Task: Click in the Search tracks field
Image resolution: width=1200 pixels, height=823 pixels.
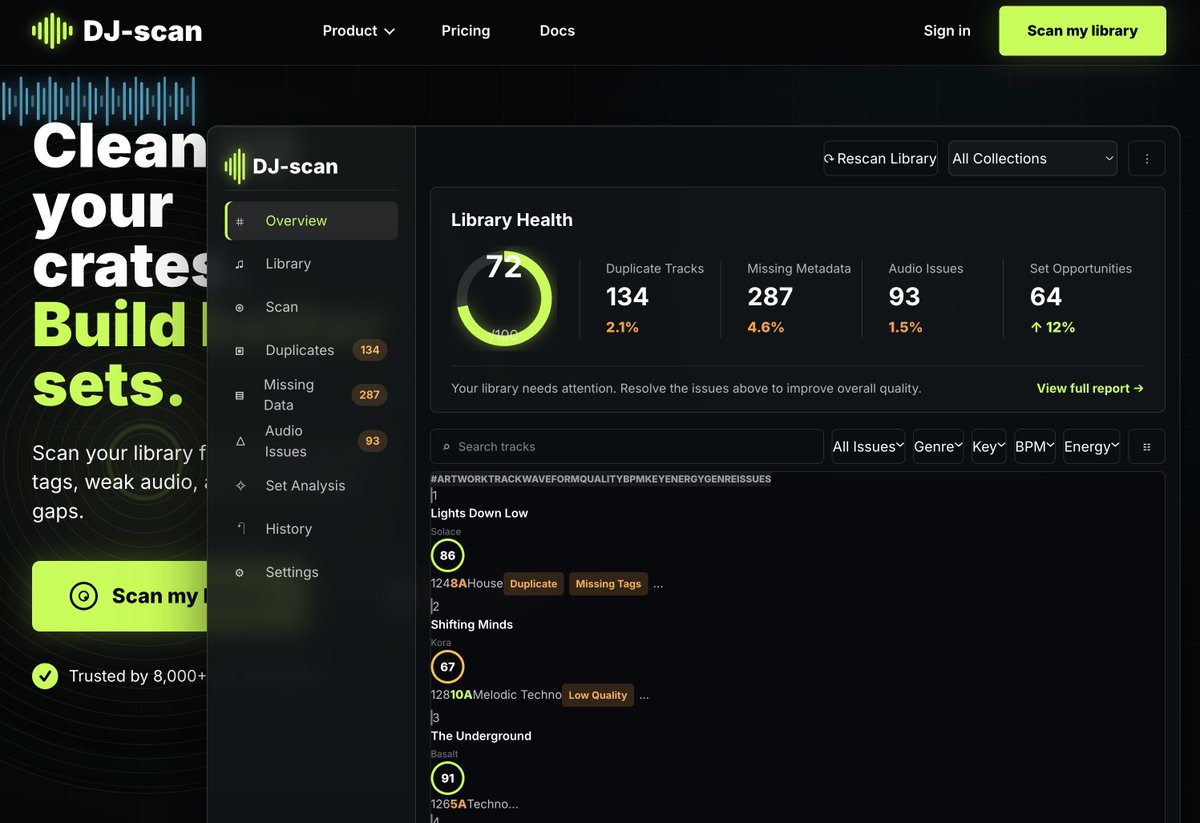Action: (x=627, y=447)
